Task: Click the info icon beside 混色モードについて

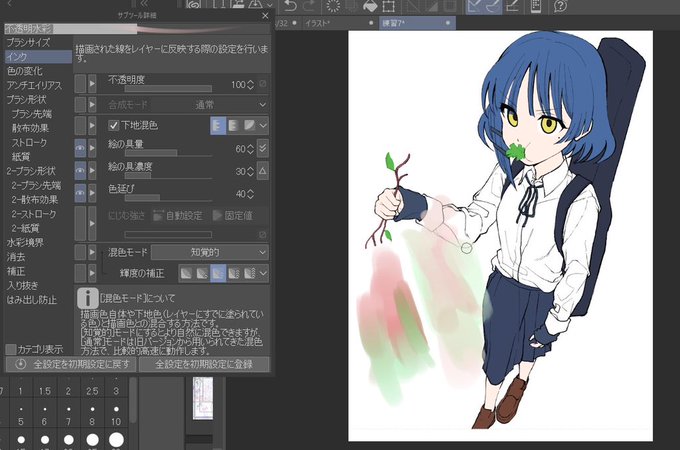Action: (x=88, y=298)
